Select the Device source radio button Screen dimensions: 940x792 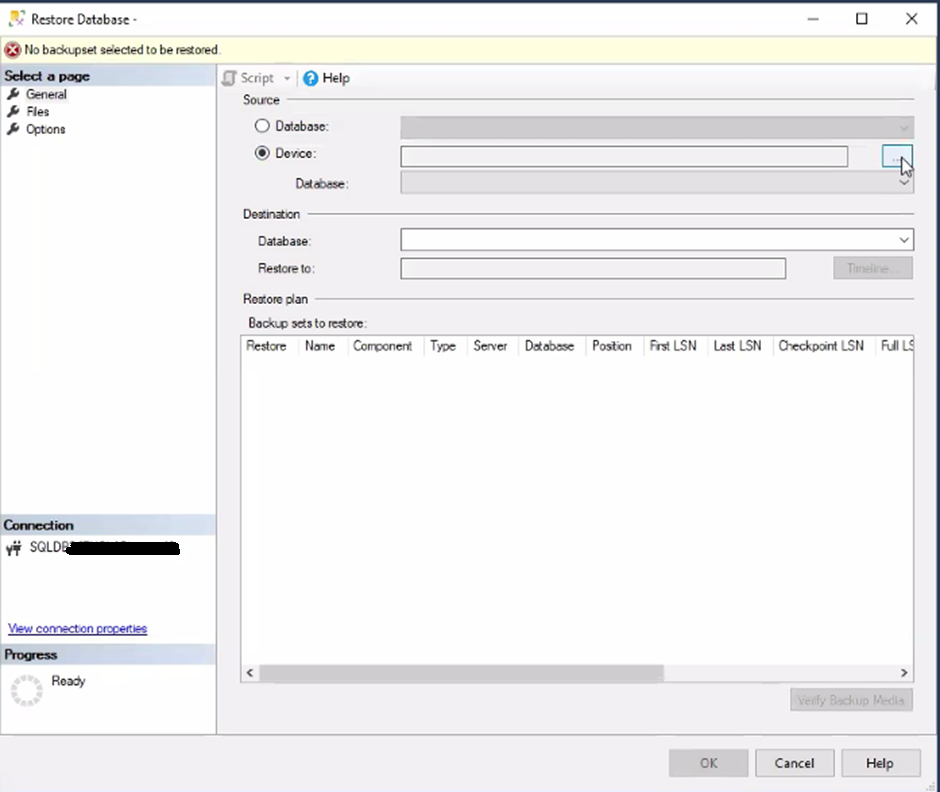(x=263, y=154)
